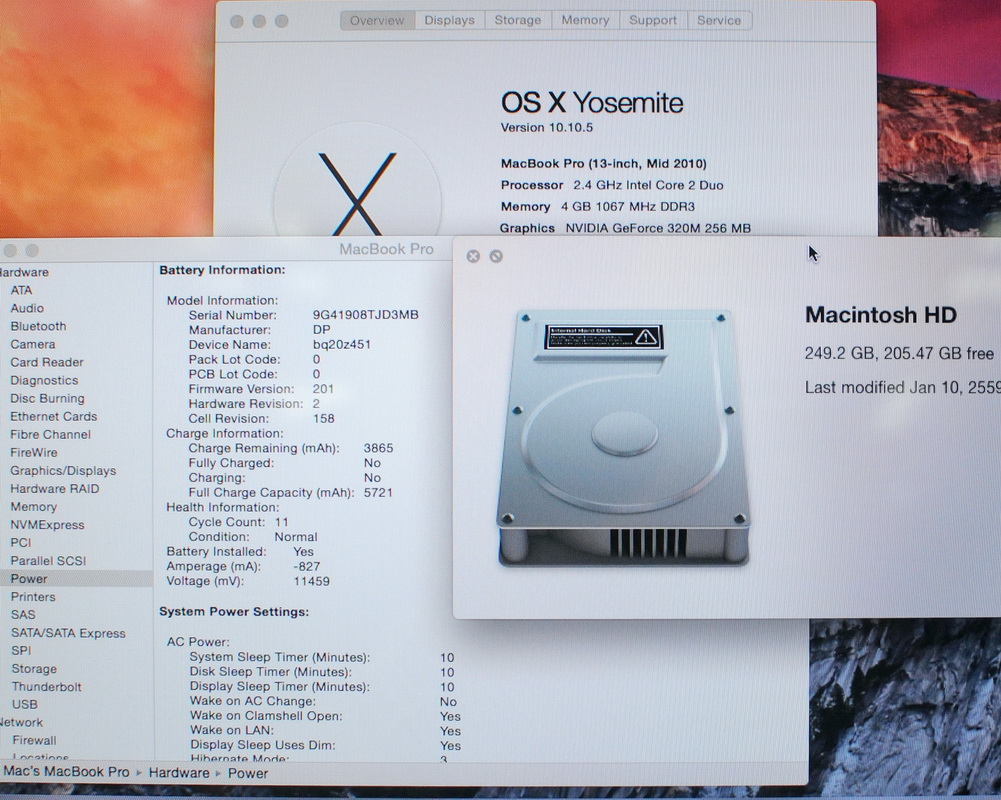Click the MacBook Pro (13-inch, Mid 2010) text
Viewport: 1001px width, 800px height.
pos(604,163)
